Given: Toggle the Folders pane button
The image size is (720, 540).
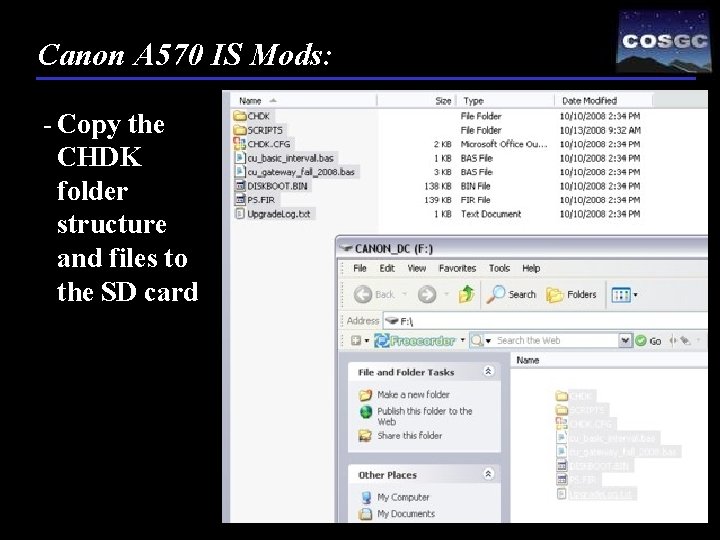Looking at the screenshot, I should tap(571, 294).
